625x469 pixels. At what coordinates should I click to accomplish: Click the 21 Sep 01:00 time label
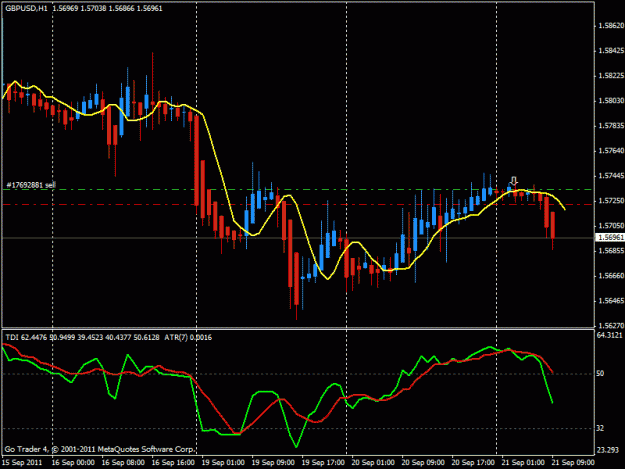click(523, 463)
